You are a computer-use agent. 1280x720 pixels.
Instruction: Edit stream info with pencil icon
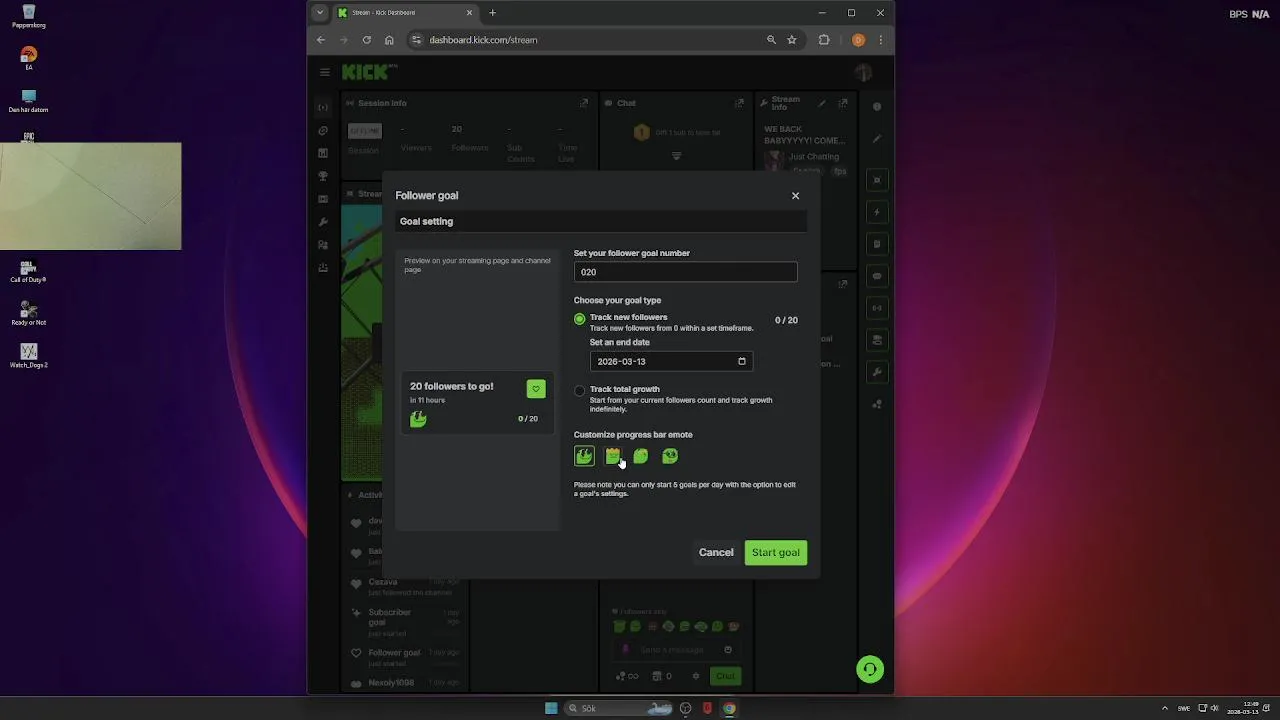(822, 103)
